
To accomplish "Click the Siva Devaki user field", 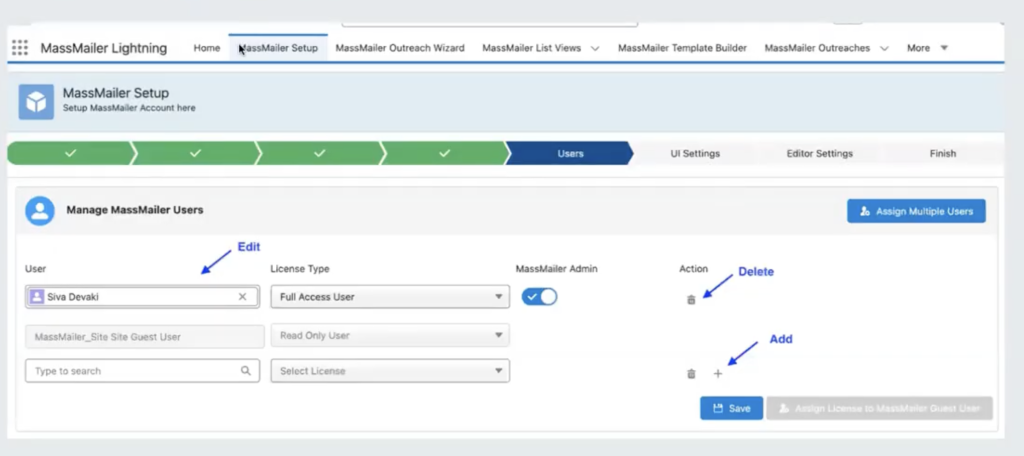I will coord(142,297).
